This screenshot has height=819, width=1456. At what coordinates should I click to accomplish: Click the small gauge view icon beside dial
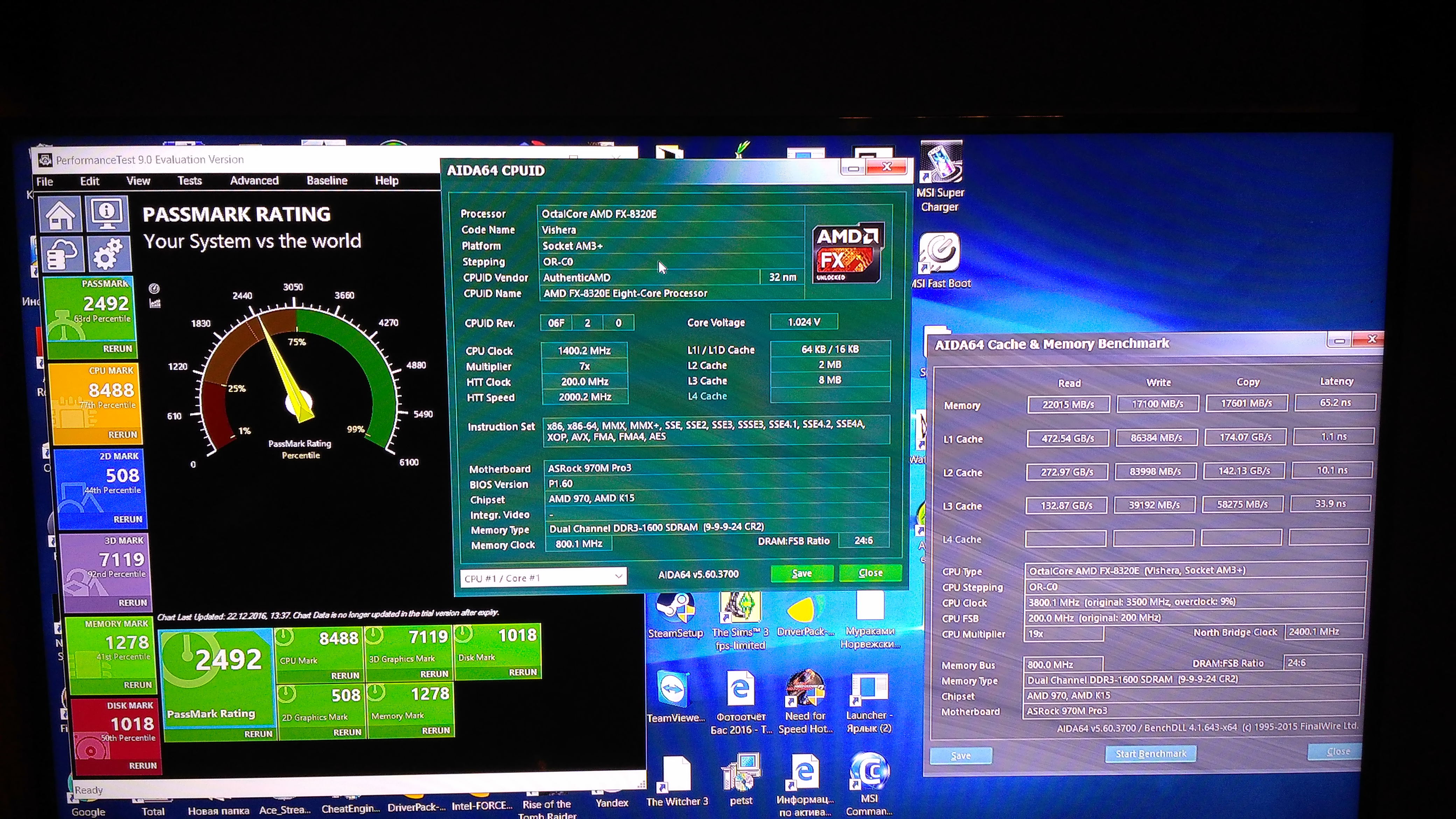click(154, 288)
